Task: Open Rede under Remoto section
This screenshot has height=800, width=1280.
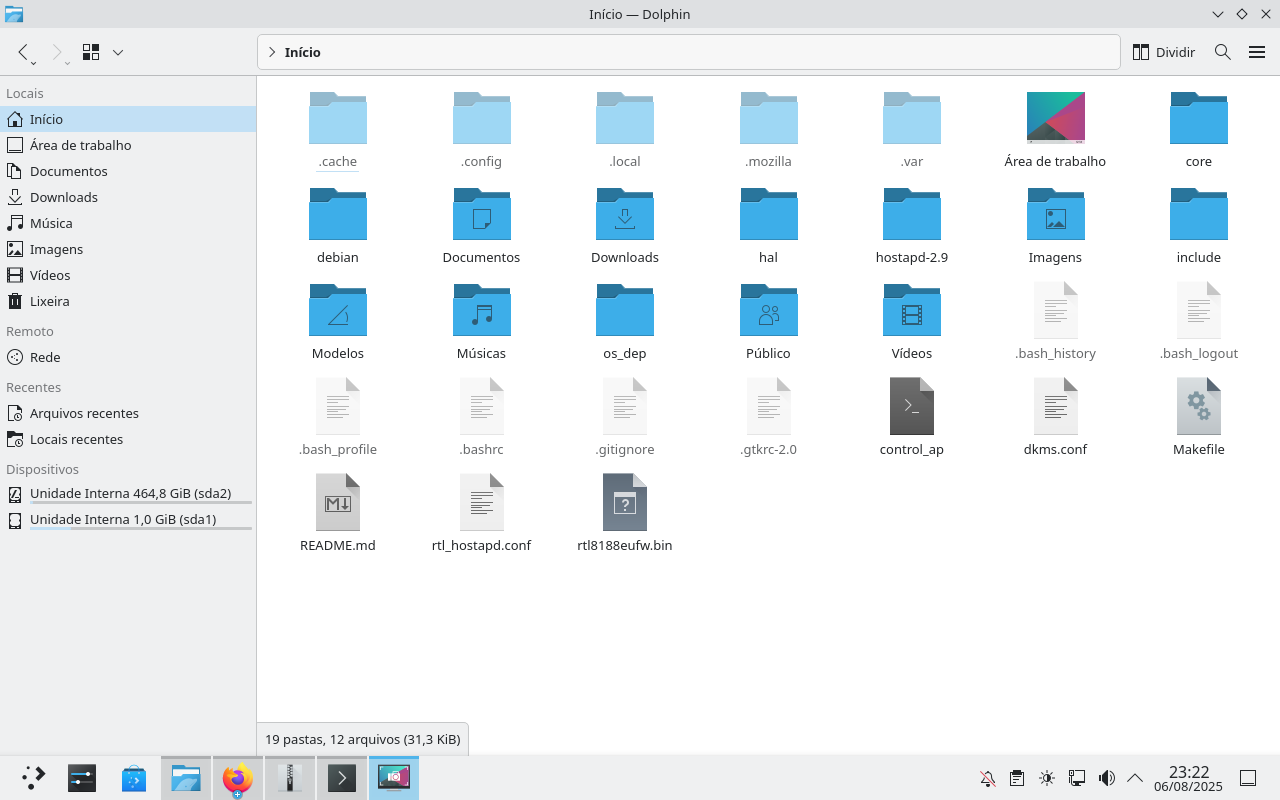Action: [x=45, y=357]
